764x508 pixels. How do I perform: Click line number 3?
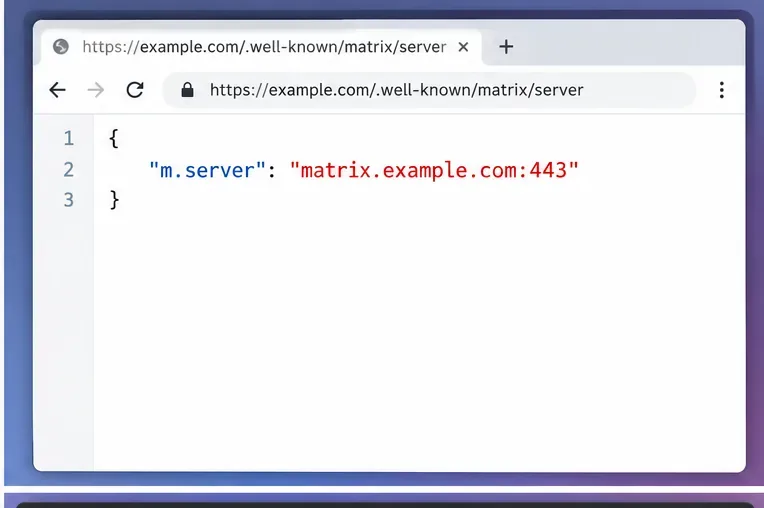[x=69, y=200]
